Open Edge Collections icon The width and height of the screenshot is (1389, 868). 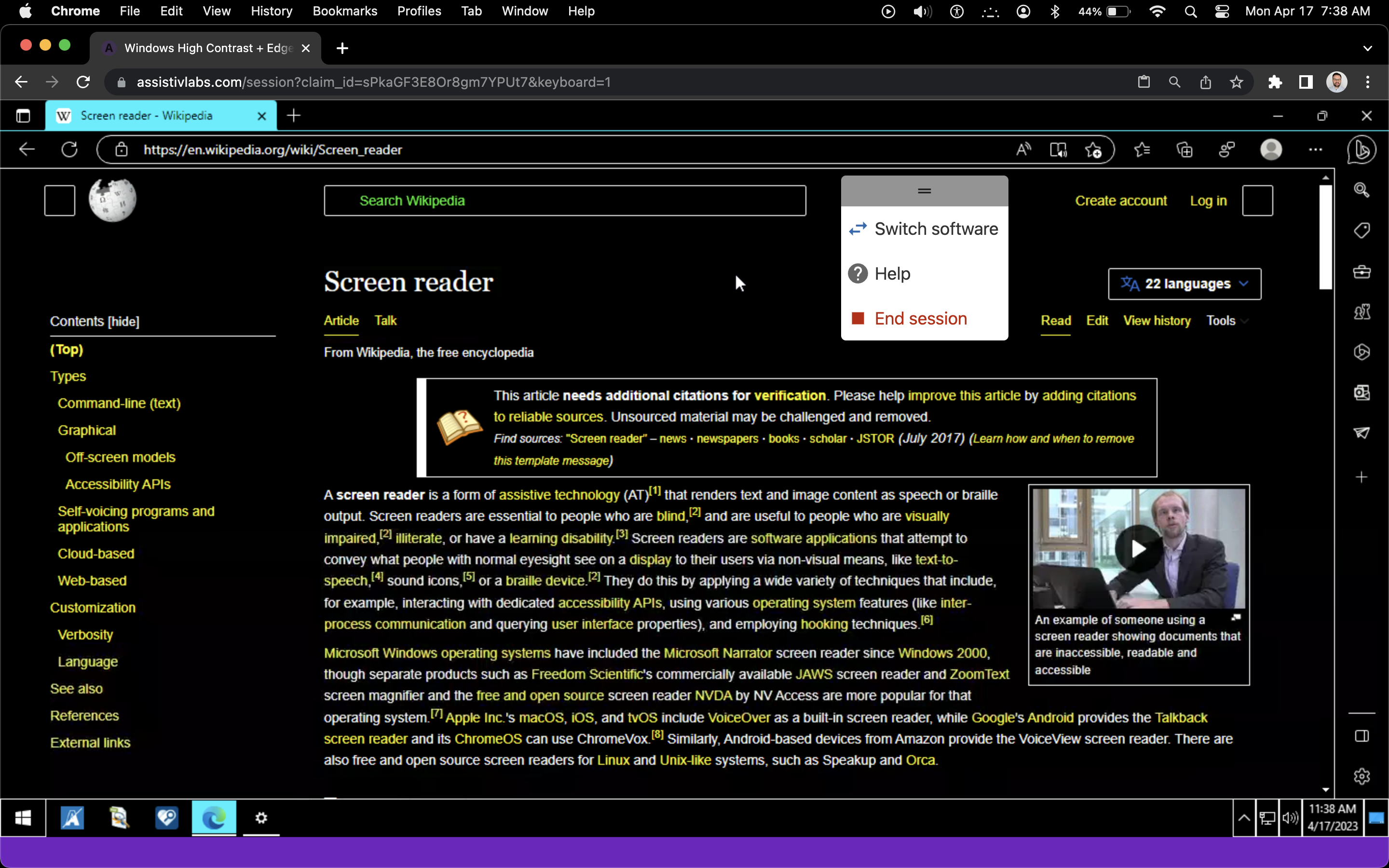(1185, 150)
